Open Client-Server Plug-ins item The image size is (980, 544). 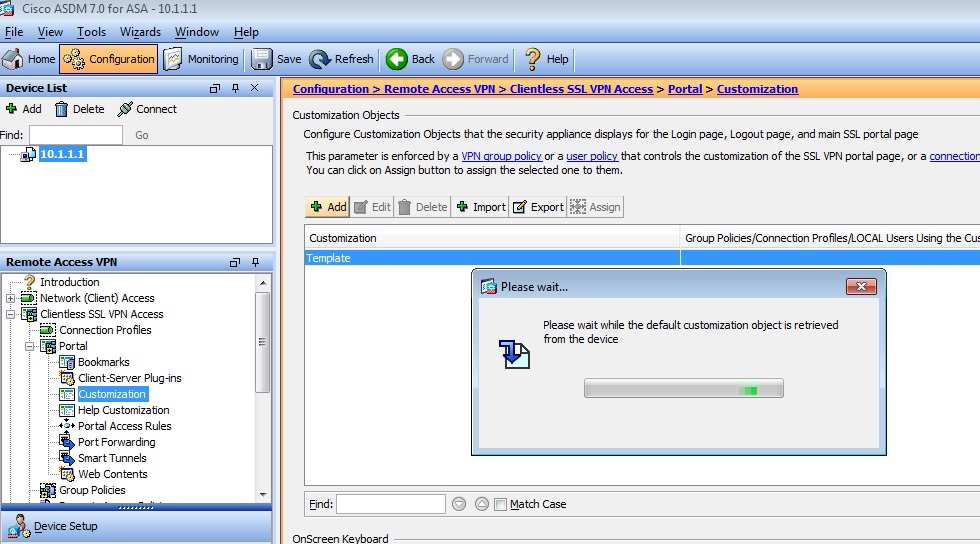[129, 378]
